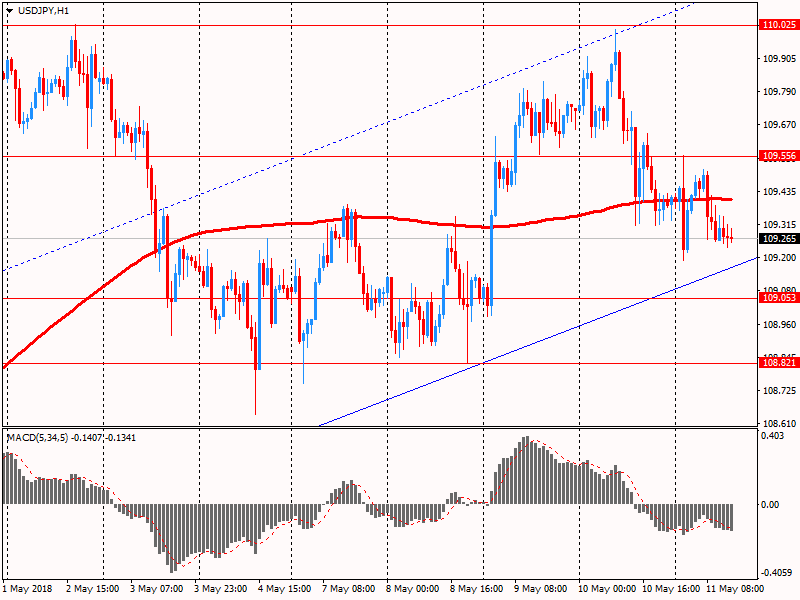Click the MACD scale value 0.403
800x600 pixels.
[772, 436]
